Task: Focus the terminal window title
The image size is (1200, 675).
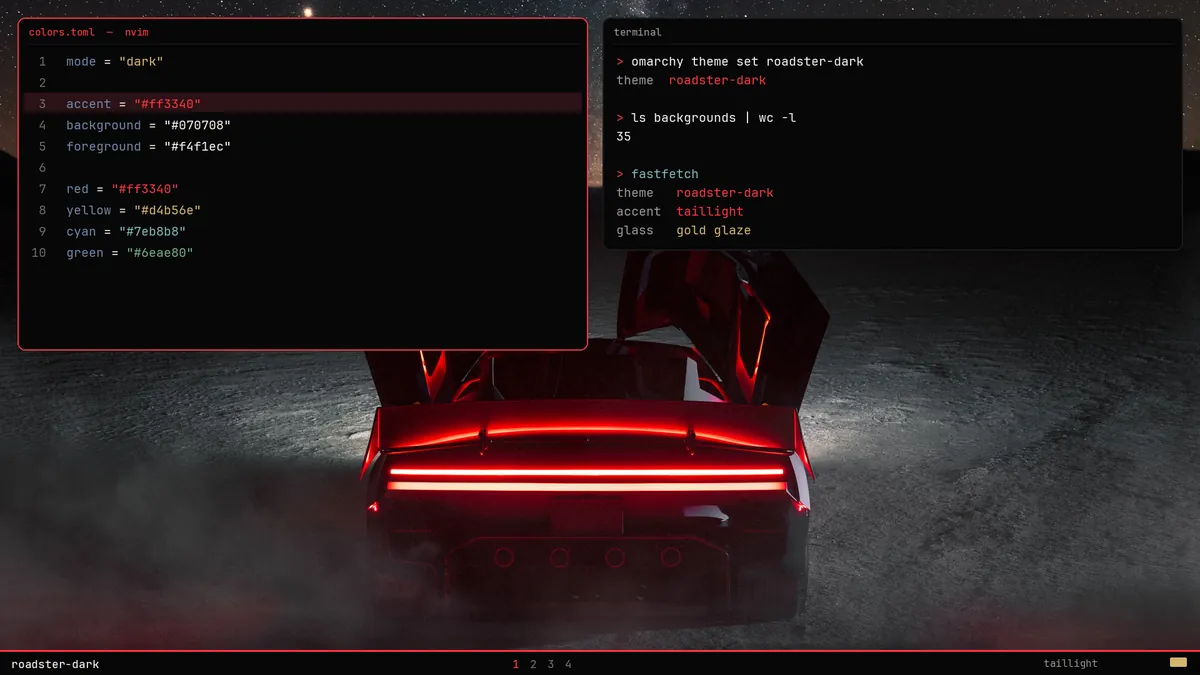Action: tap(637, 32)
